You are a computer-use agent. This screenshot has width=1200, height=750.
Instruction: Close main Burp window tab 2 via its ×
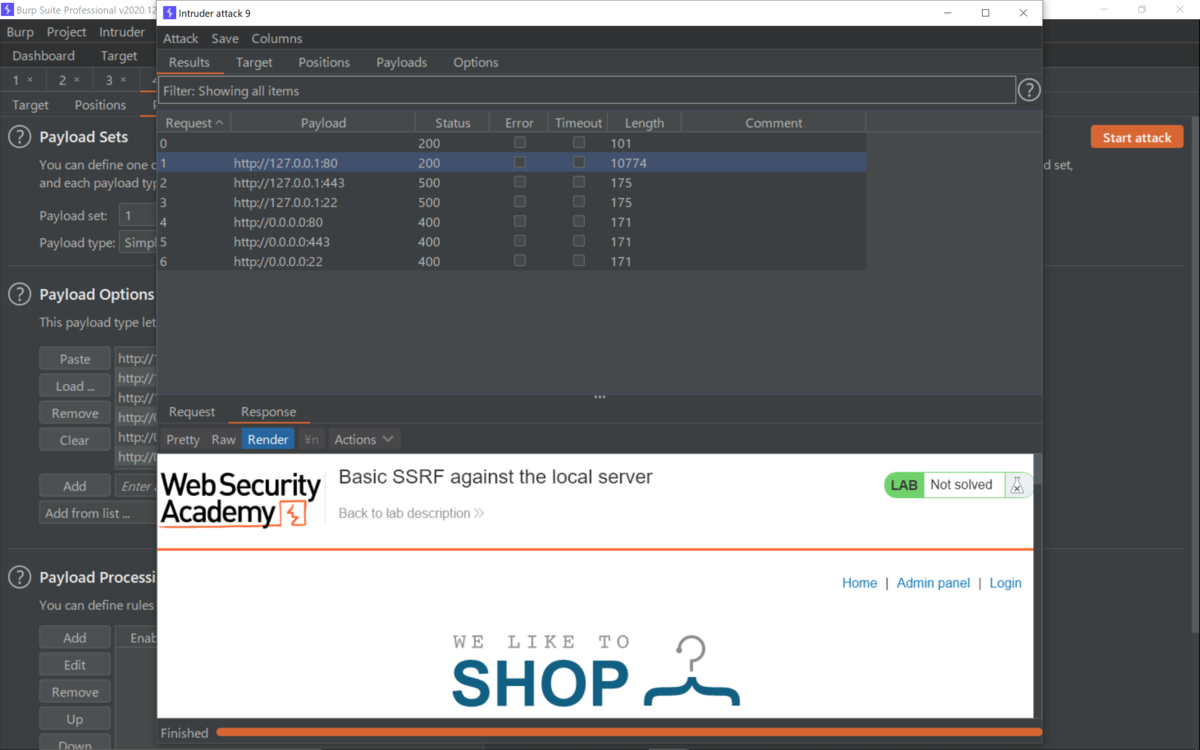coord(76,80)
